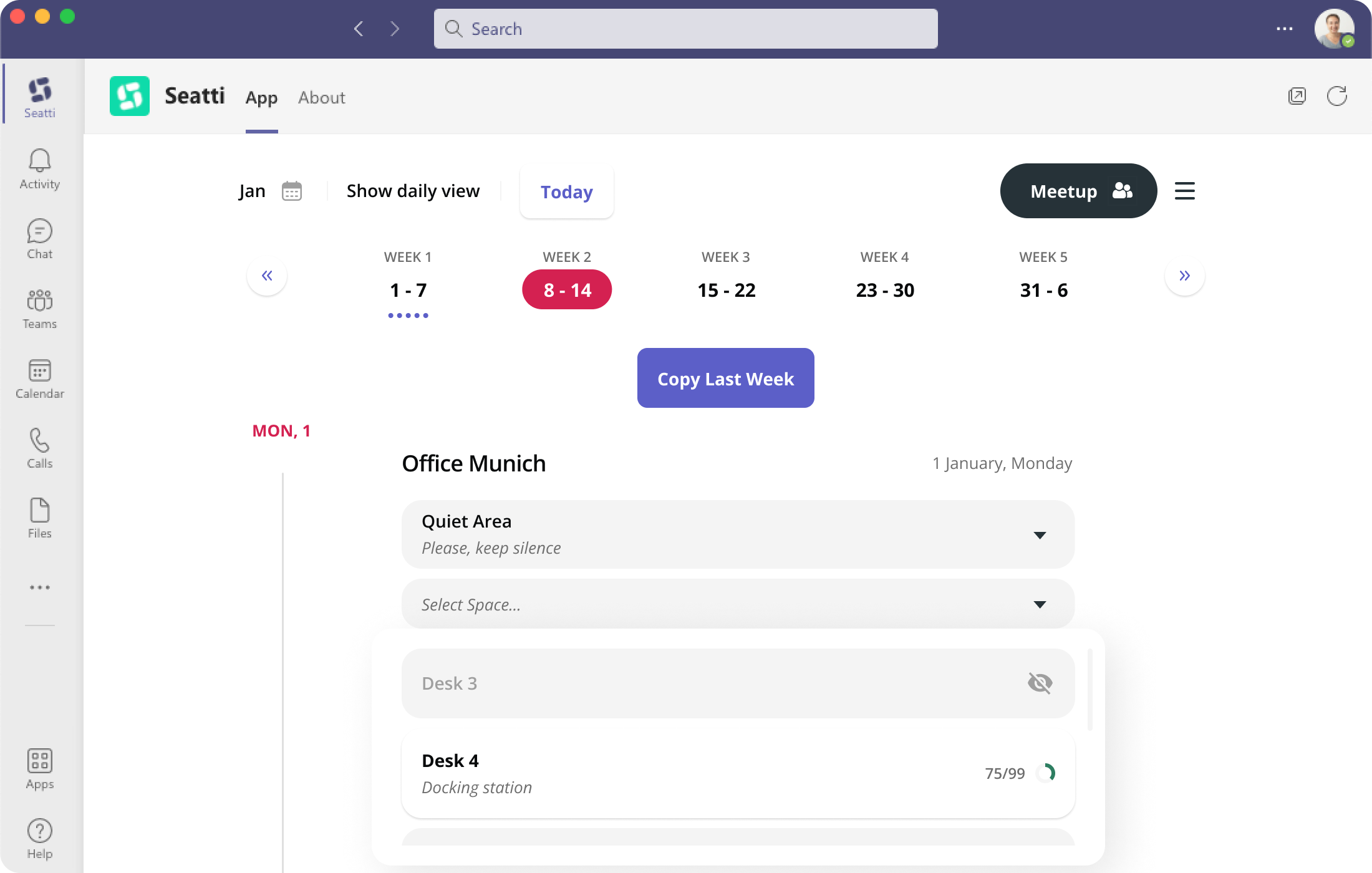This screenshot has width=1372, height=873.
Task: Navigate forward with the right arrow
Action: click(394, 29)
